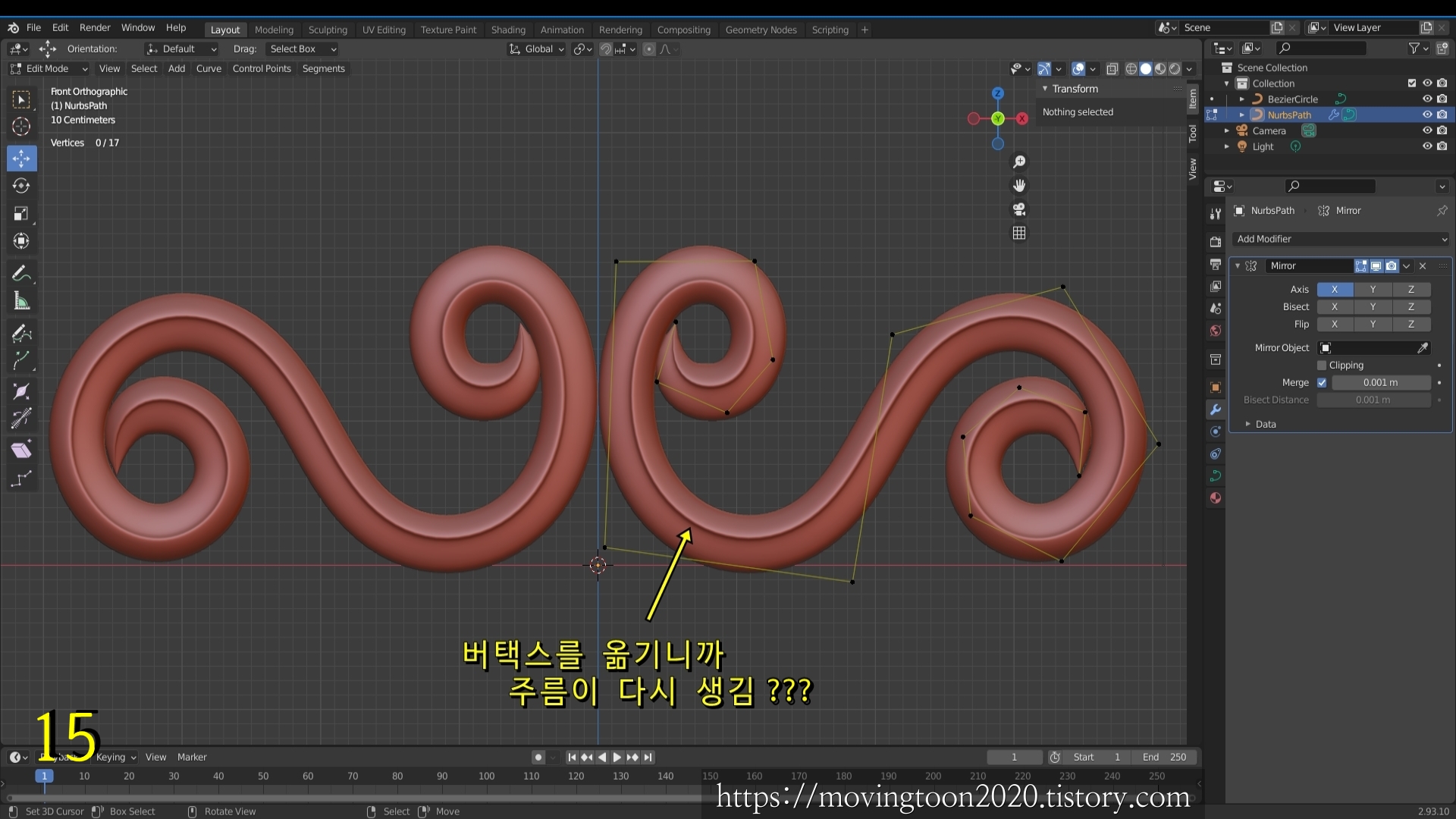Toggle mirror Axis Y button
Viewport: 1456px width, 819px height.
(1373, 290)
